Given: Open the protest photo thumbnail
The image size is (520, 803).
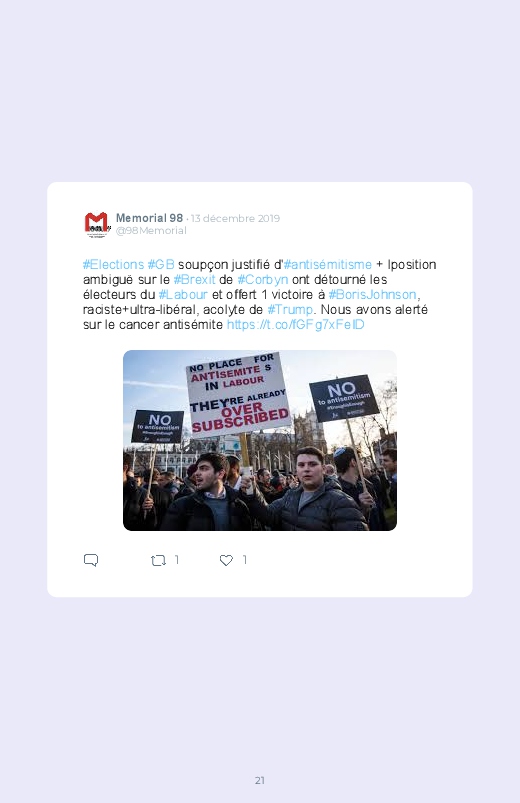Looking at the screenshot, I should coord(260,440).
